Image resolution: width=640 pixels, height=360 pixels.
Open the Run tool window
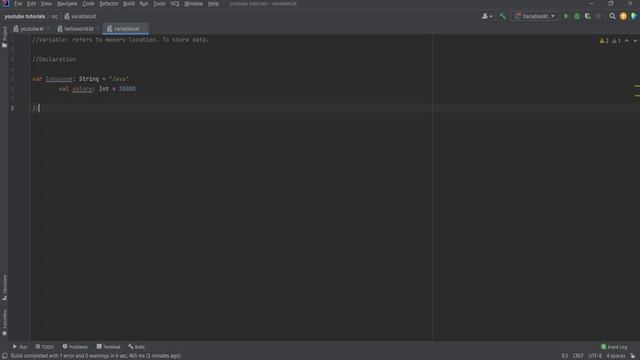click(x=20, y=347)
